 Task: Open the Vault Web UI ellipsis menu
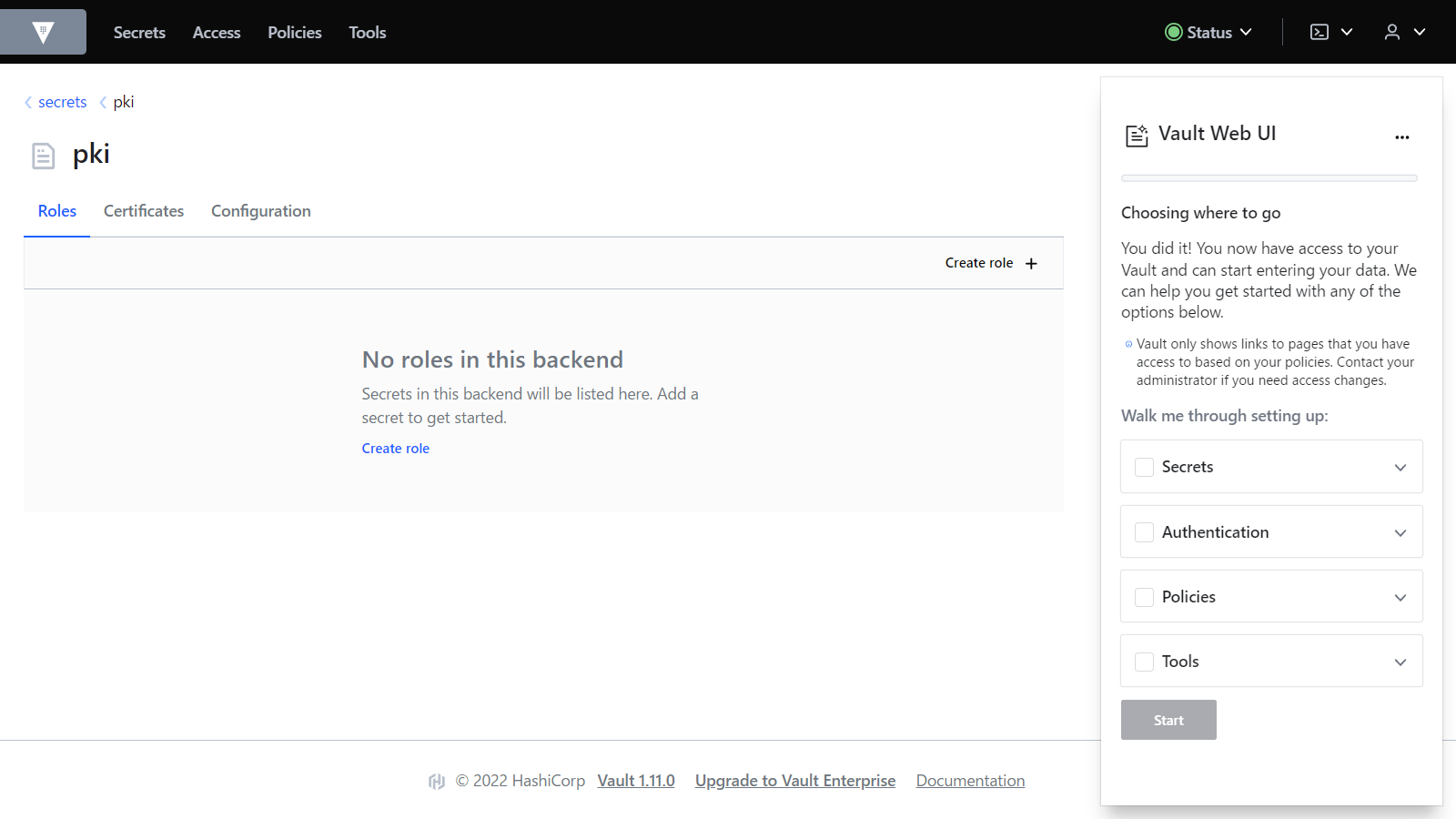point(1401,137)
